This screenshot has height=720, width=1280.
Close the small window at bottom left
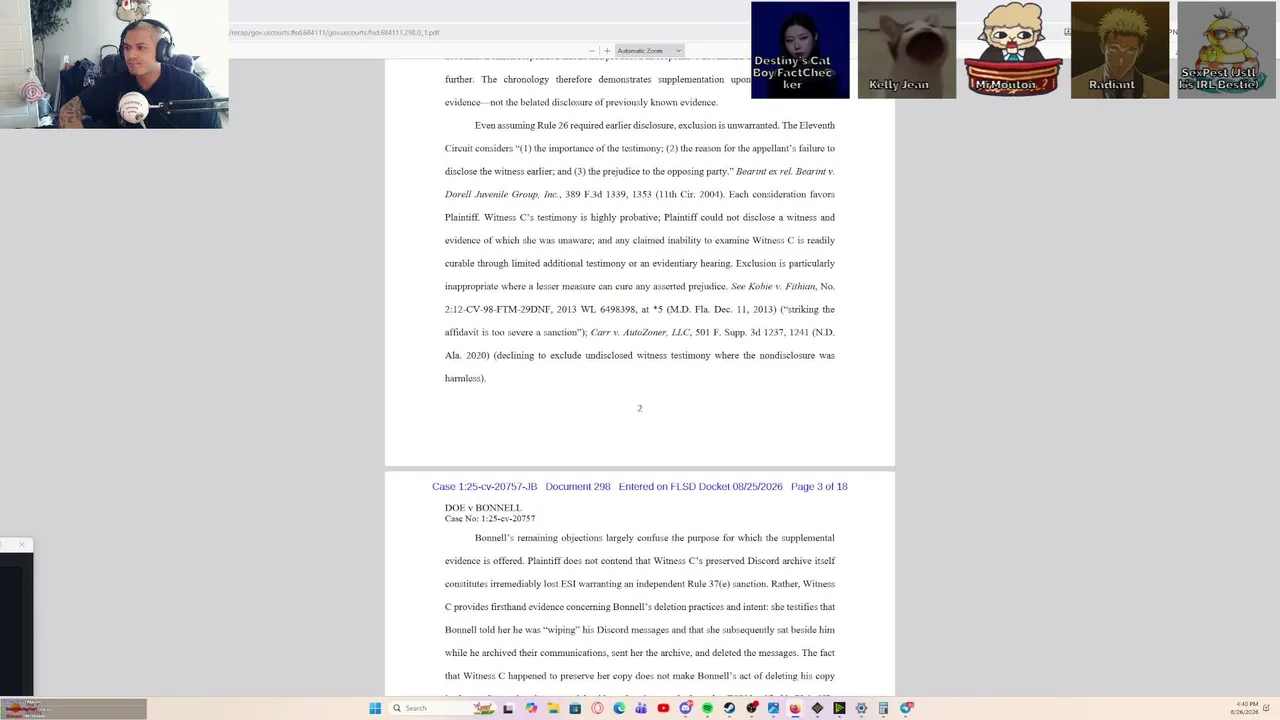(x=21, y=545)
